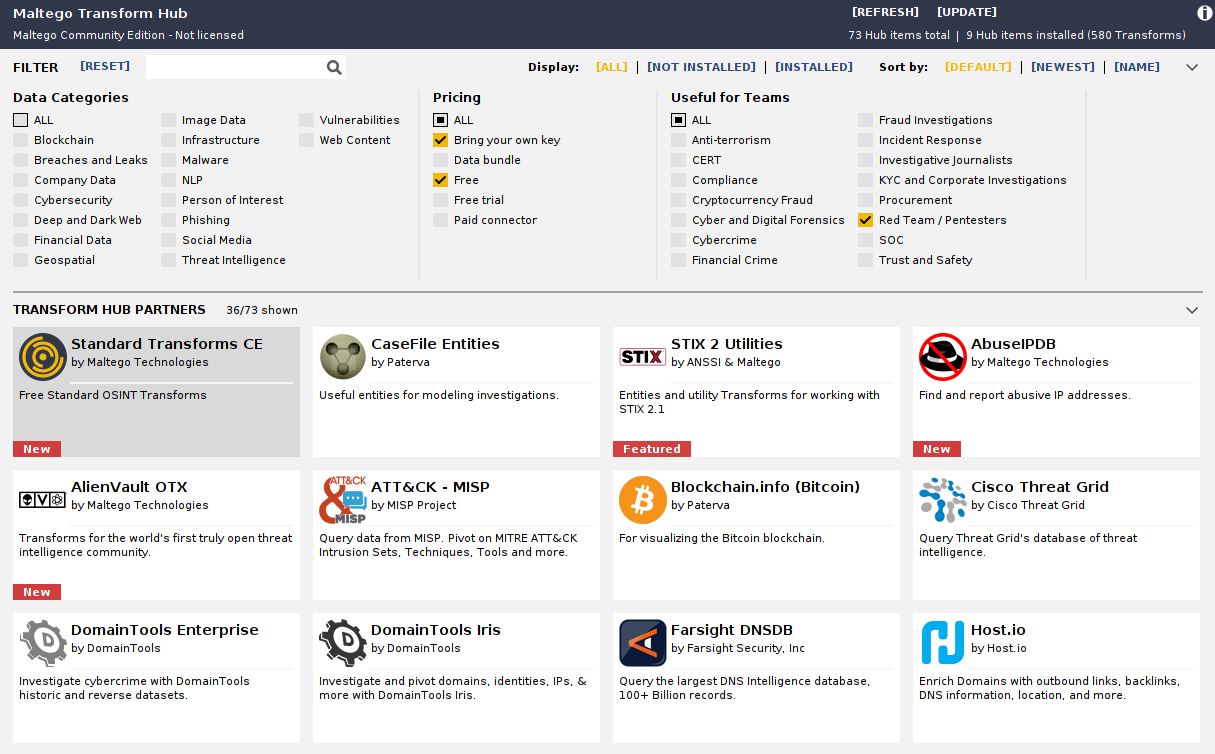Viewport: 1215px width, 754px height.
Task: Enable the Malware data category
Action: click(x=169, y=160)
